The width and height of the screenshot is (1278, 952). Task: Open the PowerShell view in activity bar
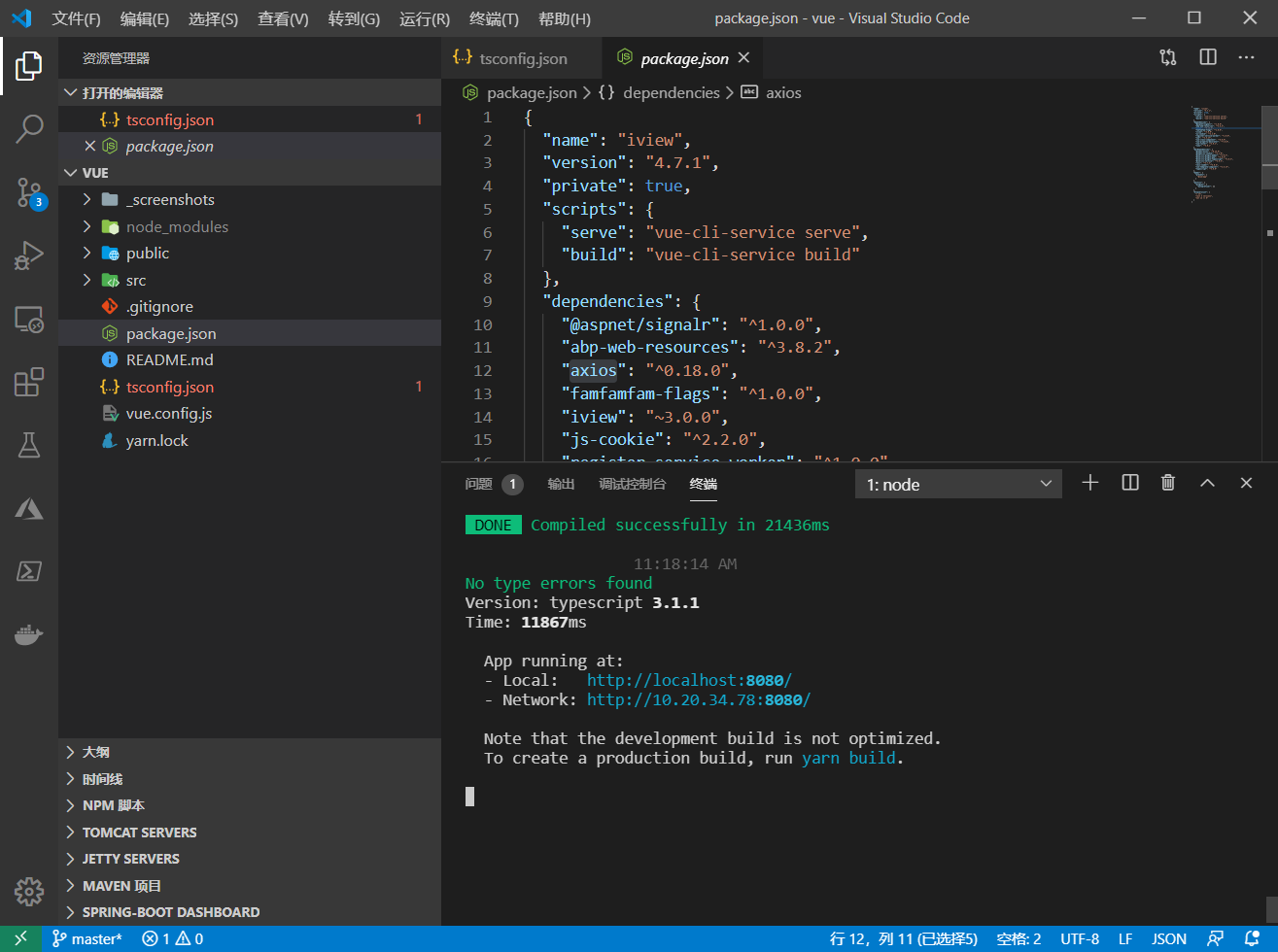click(29, 571)
